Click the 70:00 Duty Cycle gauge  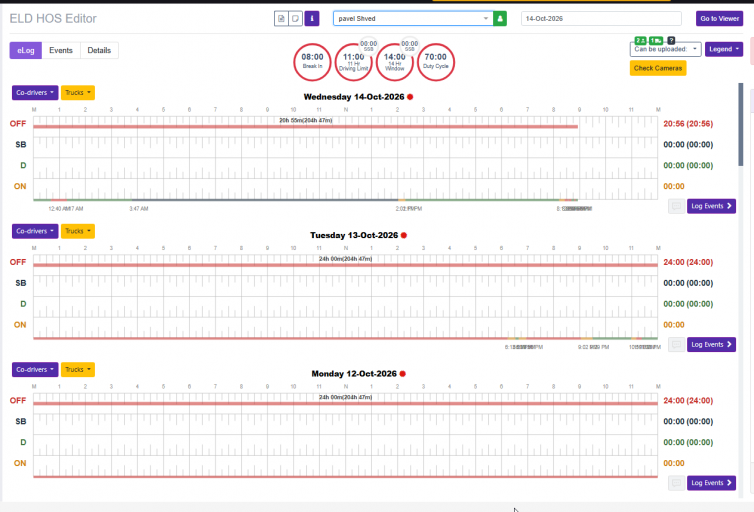[x=436, y=62]
